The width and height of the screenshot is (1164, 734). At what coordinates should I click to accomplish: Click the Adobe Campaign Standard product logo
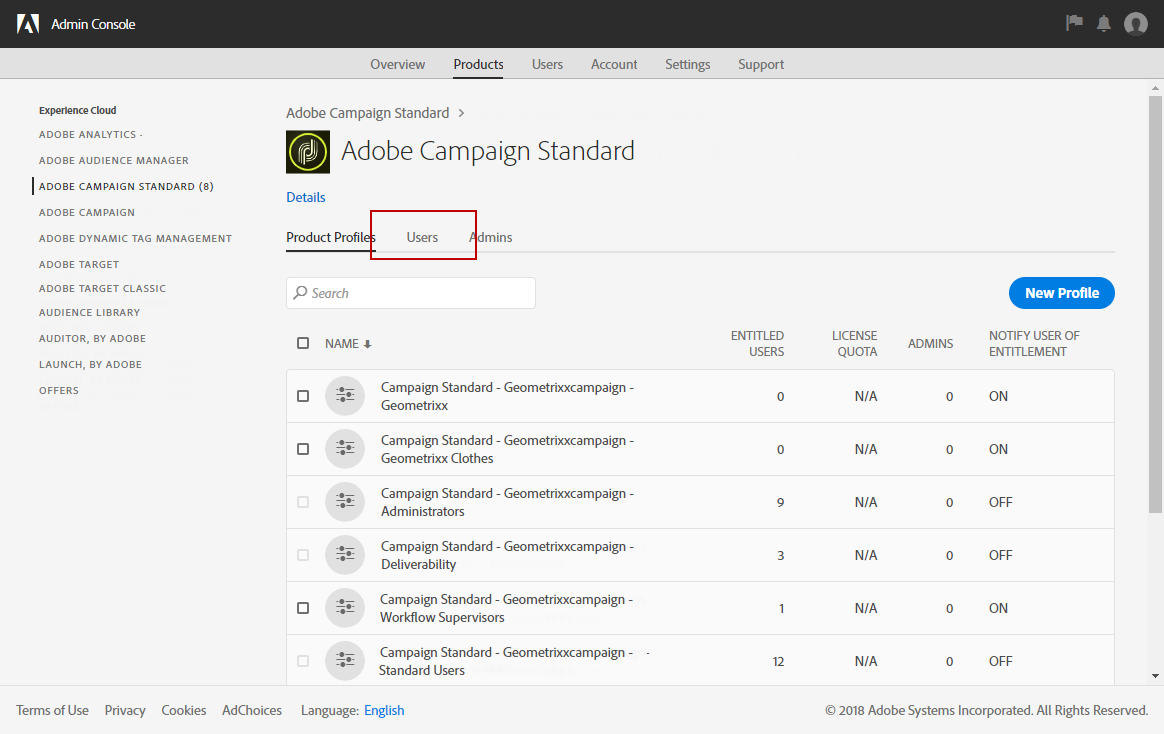pos(307,151)
